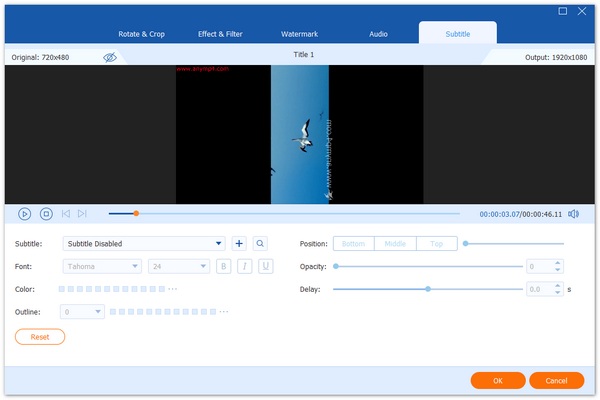The image size is (600, 400).
Task: Expand the Tahoma font dropdown
Action: pos(103,266)
